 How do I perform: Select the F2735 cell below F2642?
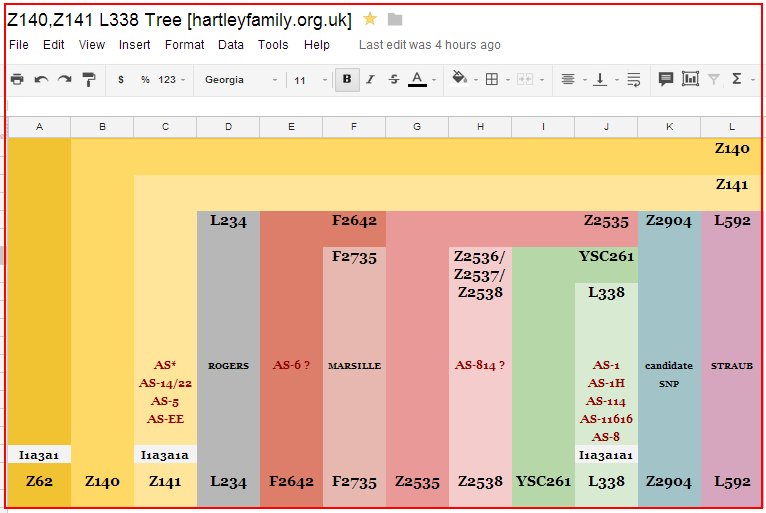point(354,257)
